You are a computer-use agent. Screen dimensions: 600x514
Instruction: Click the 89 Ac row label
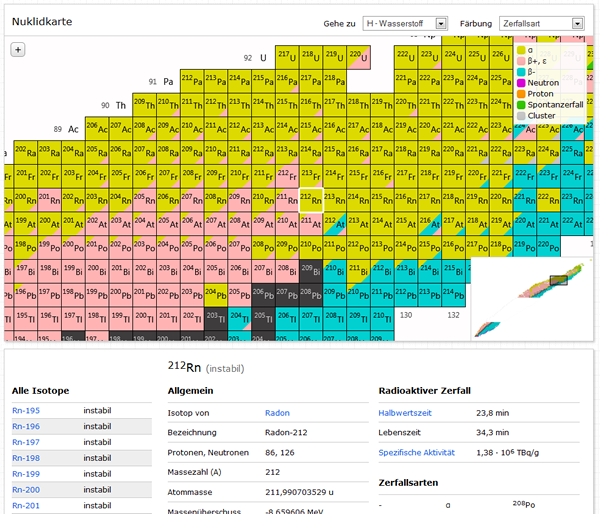pos(66,129)
